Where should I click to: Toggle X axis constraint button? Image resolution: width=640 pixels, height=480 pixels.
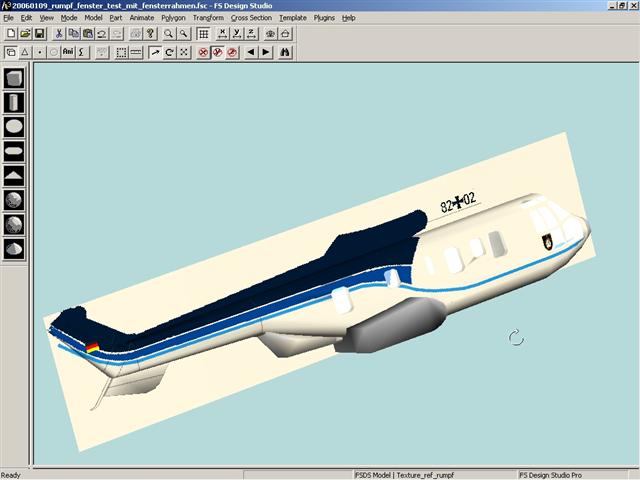(x=222, y=34)
